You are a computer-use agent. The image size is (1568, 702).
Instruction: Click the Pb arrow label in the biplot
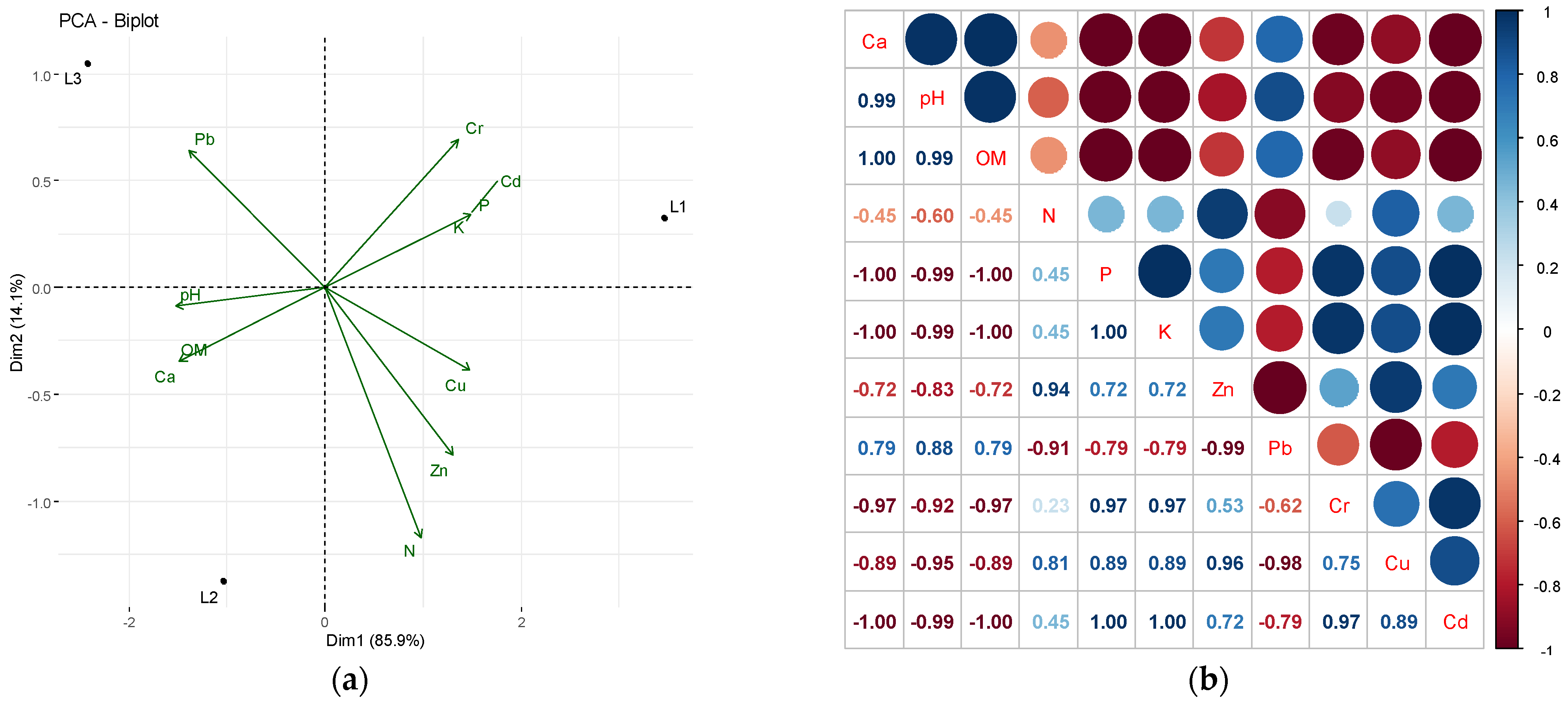[x=204, y=139]
